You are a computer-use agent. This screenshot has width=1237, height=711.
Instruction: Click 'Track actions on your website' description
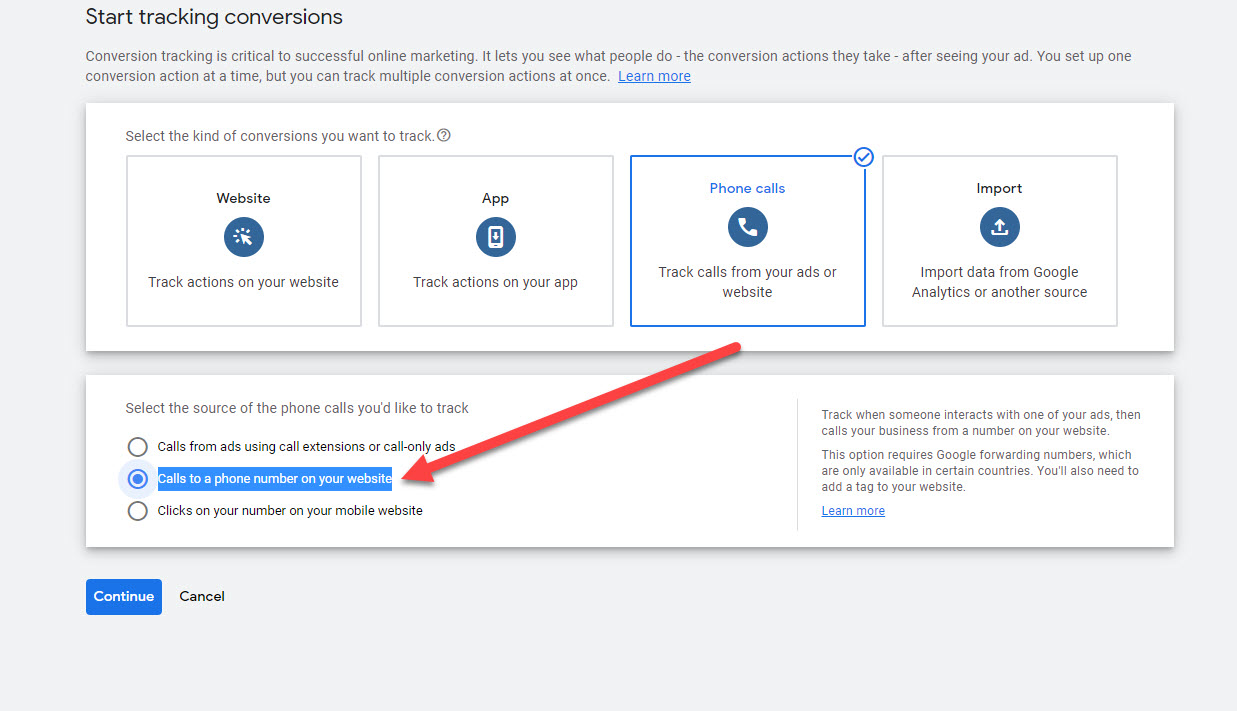243,282
